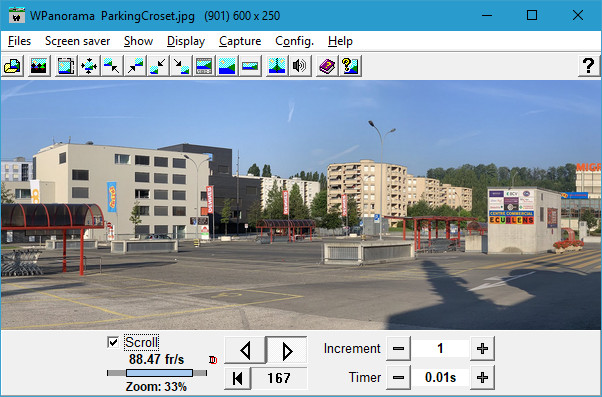Click the open file folder icon
The height and width of the screenshot is (397, 602).
[x=13, y=66]
